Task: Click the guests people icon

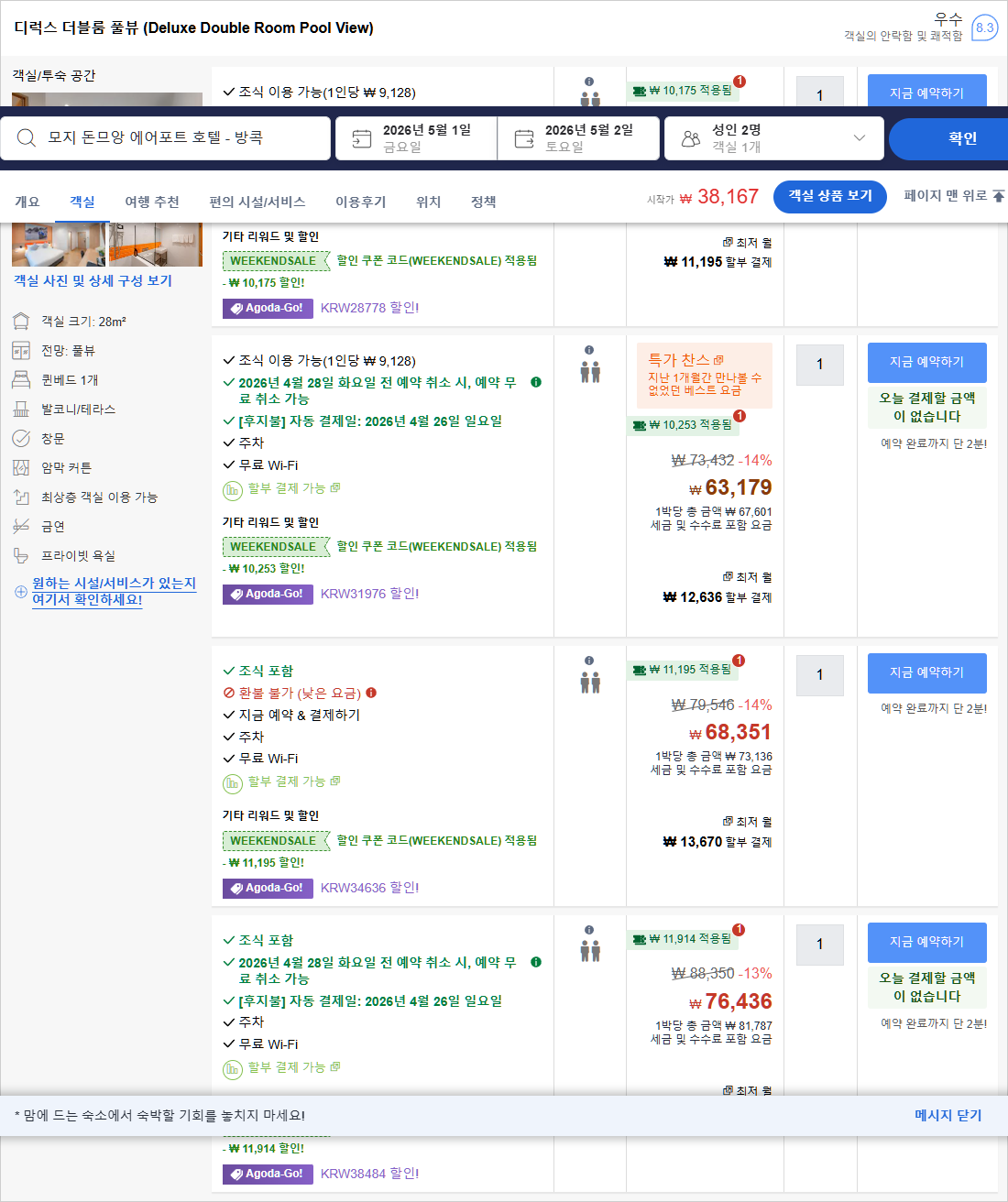Action: (691, 138)
